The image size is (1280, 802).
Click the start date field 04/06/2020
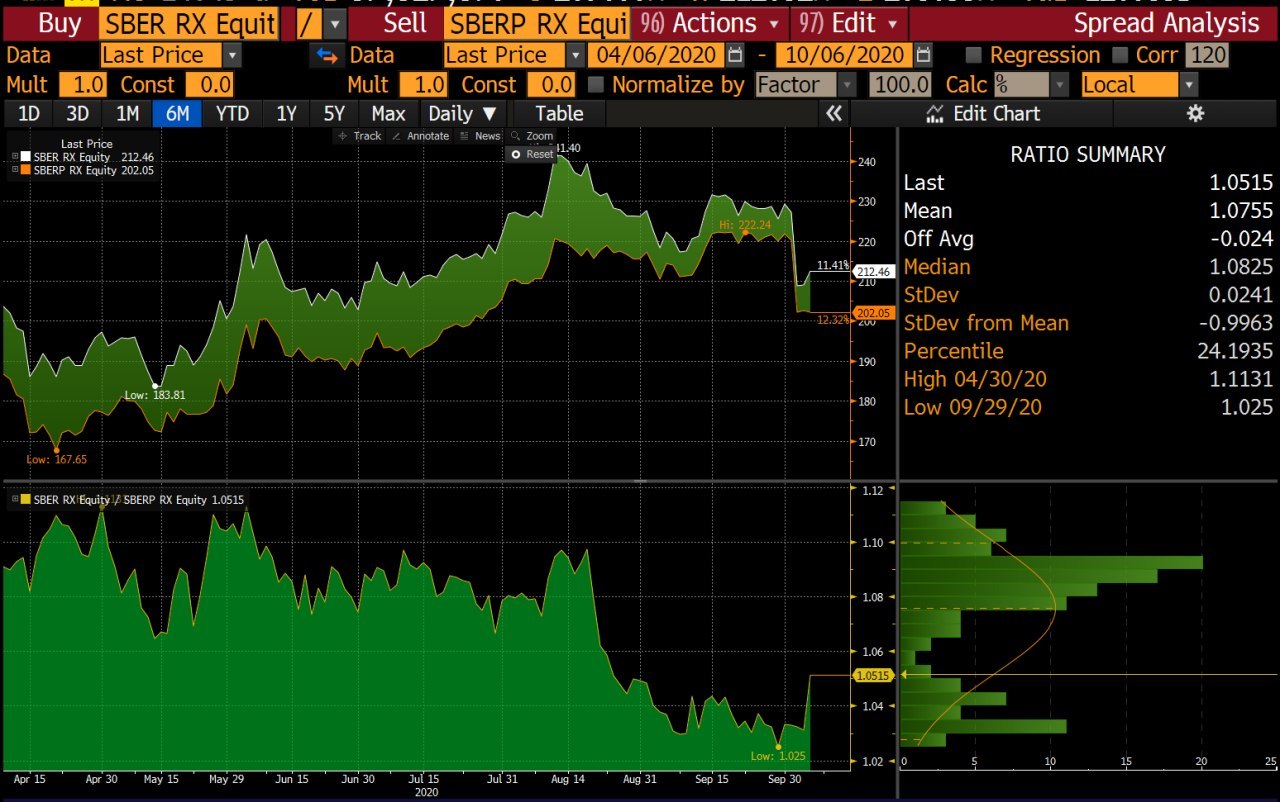pos(657,56)
